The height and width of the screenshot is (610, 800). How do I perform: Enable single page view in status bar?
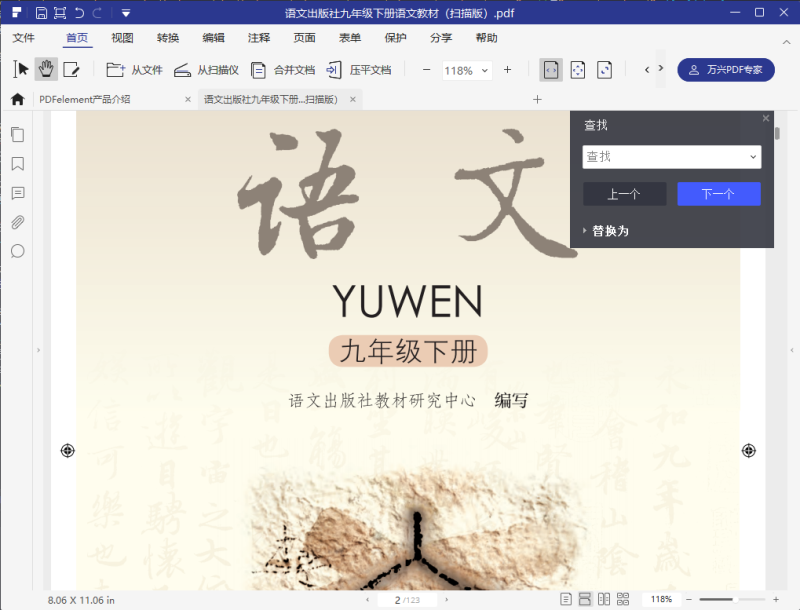click(x=567, y=599)
